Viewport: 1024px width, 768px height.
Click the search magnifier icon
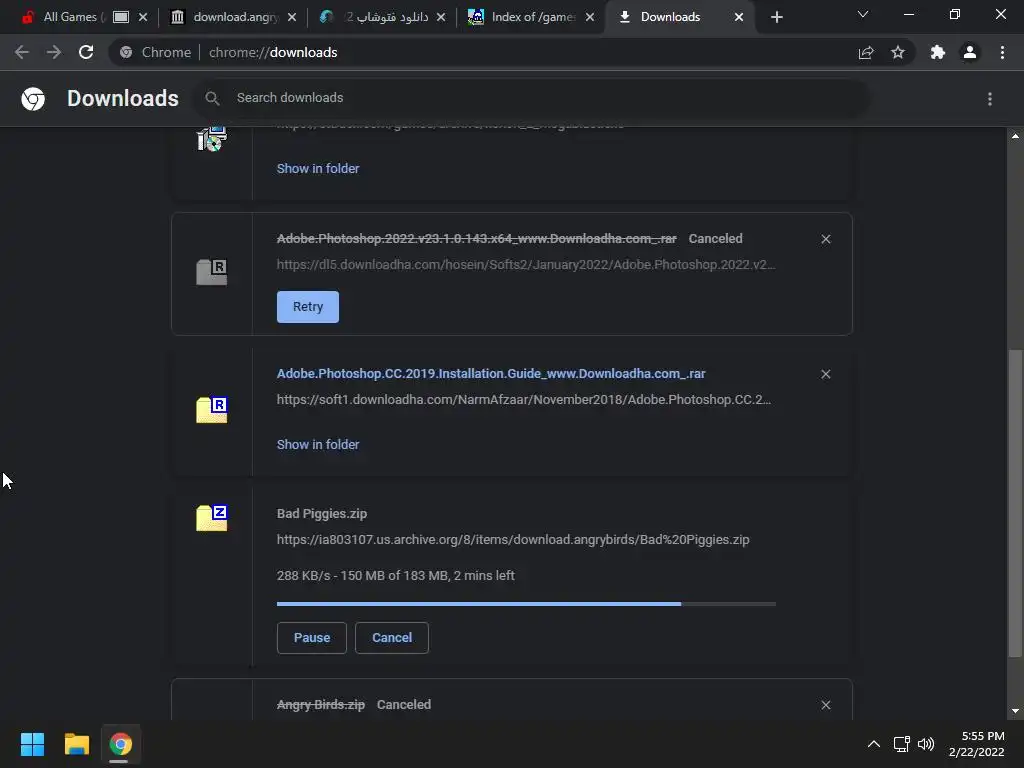point(212,98)
